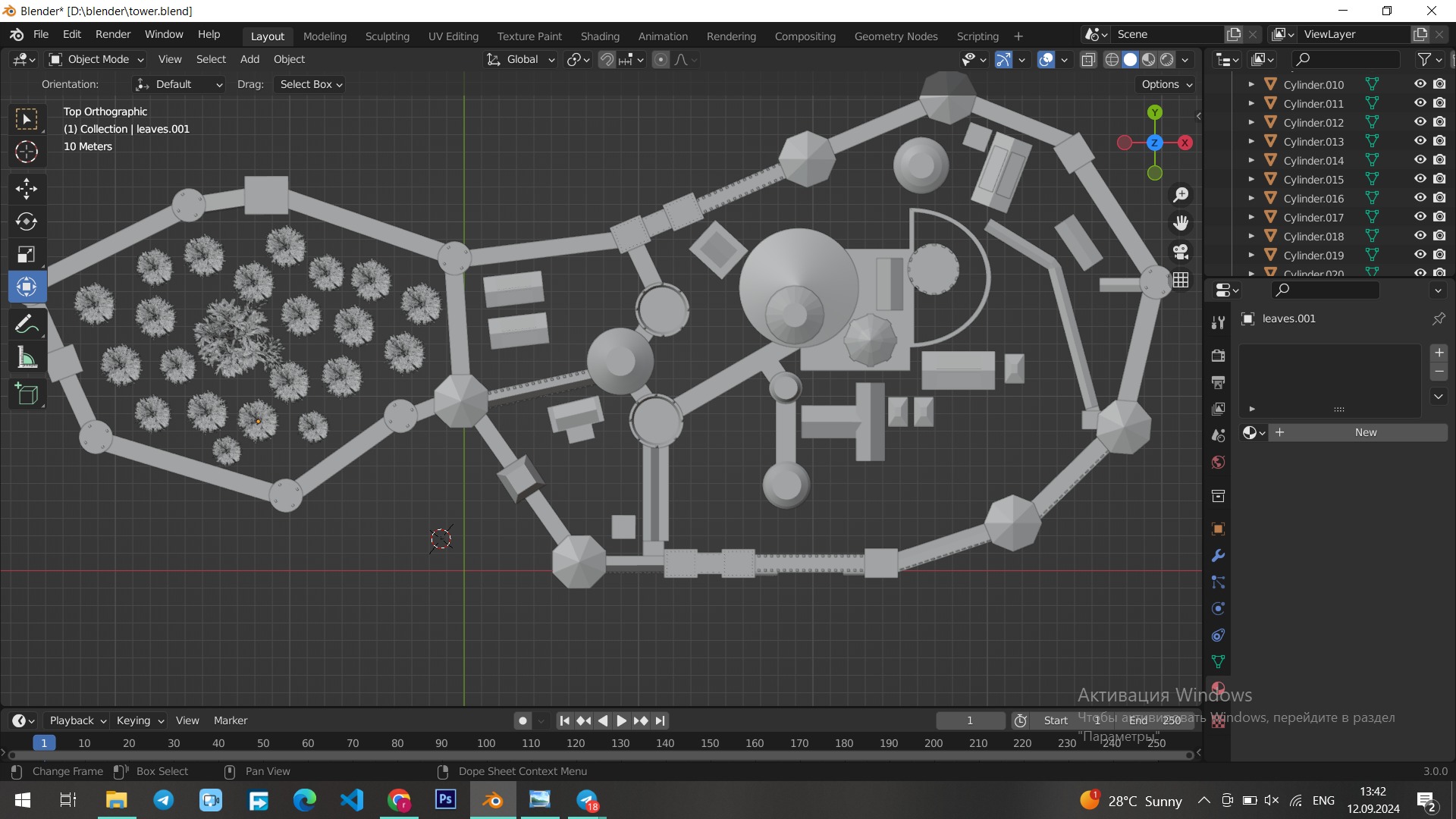Viewport: 1456px width, 819px height.
Task: Open the viewport Options dropdown
Action: pyautogui.click(x=1166, y=84)
